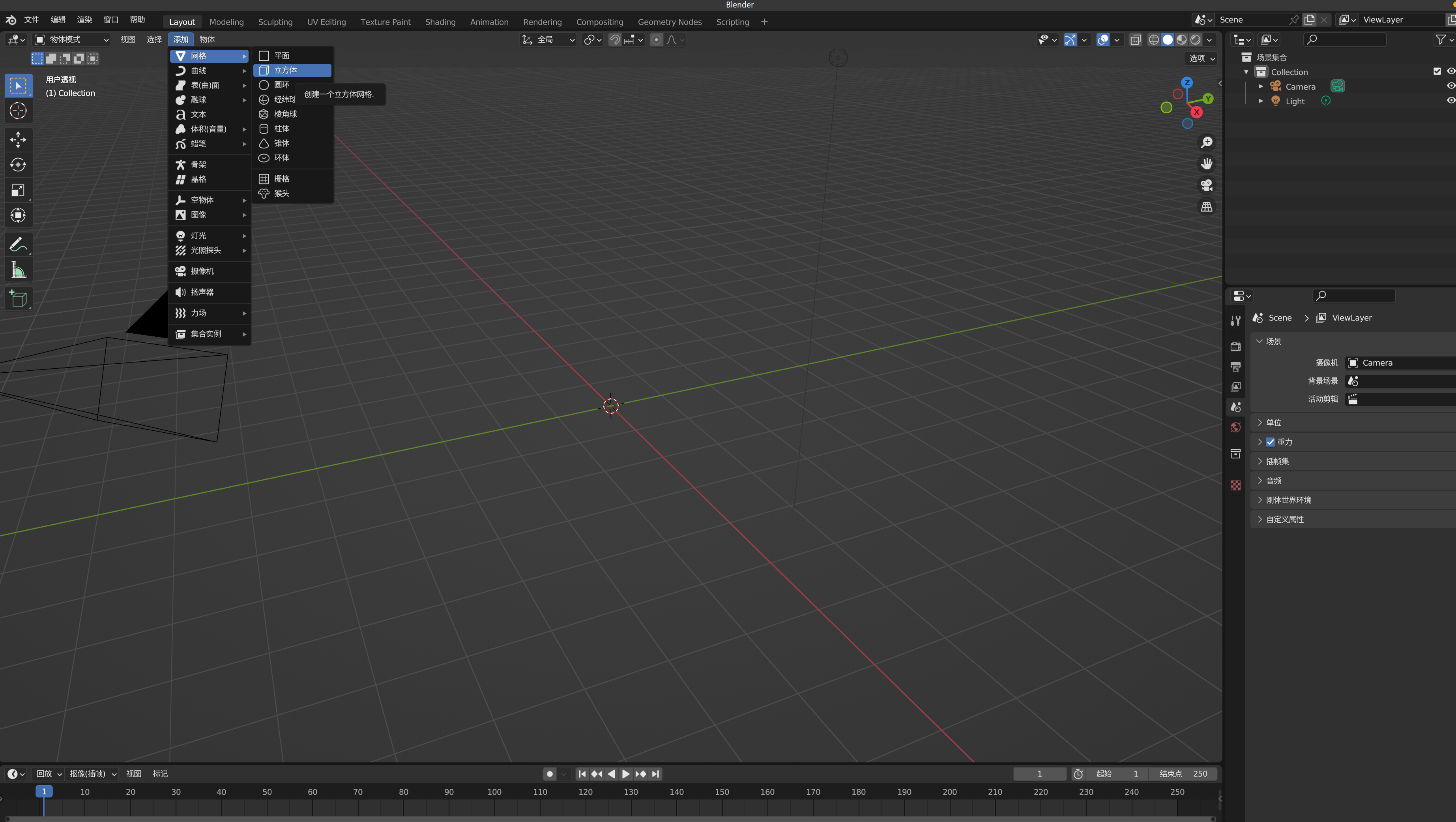
Task: Expand the 插帧集 panel
Action: 1353,461
